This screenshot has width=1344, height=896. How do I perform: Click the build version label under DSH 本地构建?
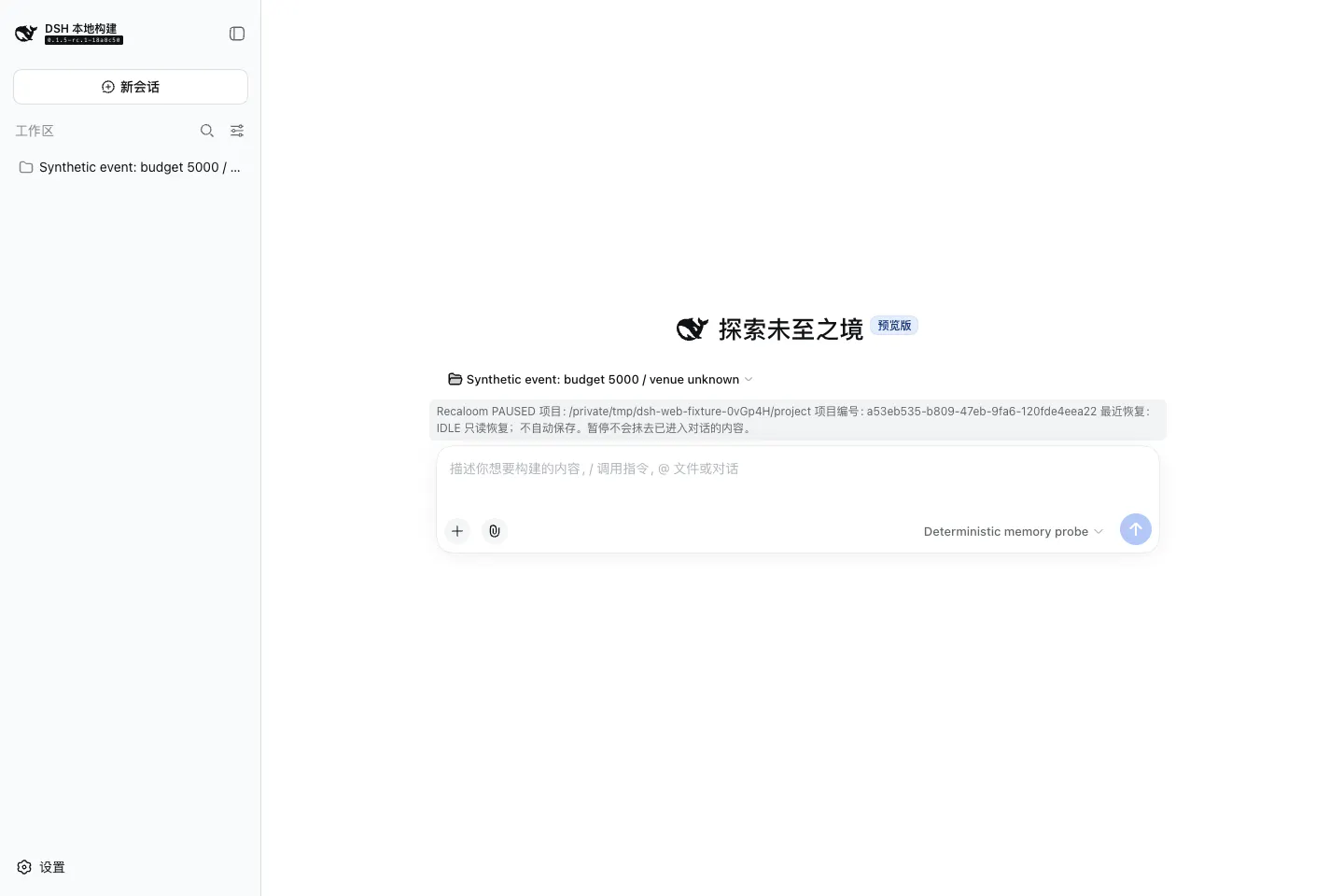pos(84,40)
